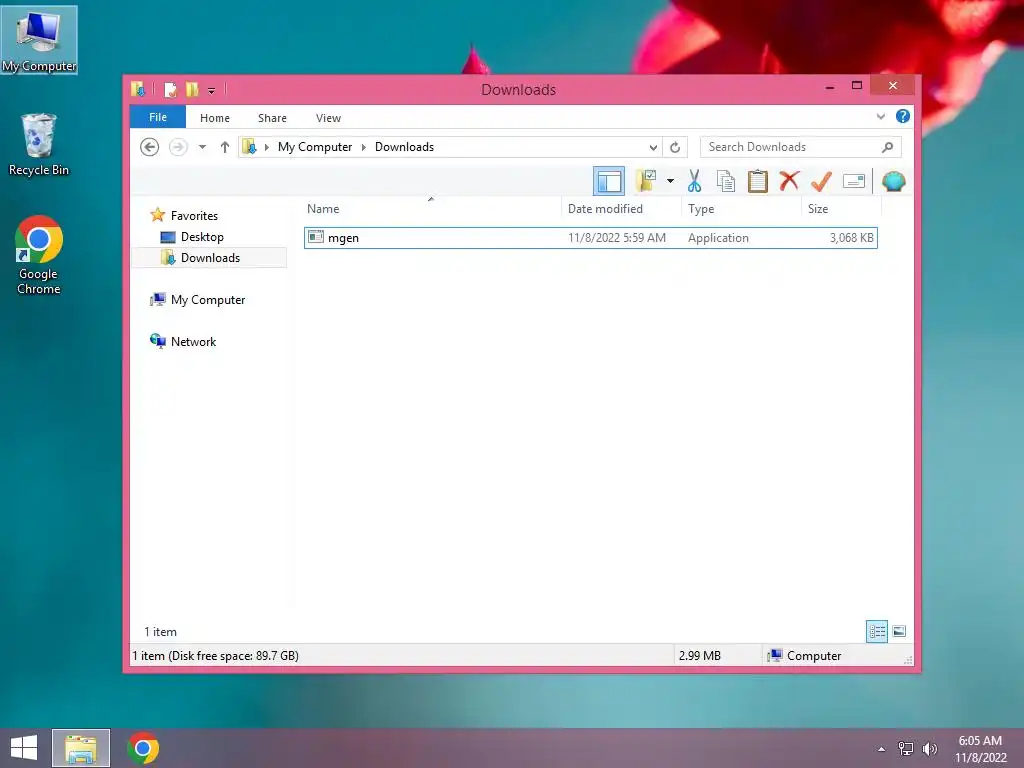
Task: Click the 2.99 MB status bar entry
Action: [x=699, y=656]
